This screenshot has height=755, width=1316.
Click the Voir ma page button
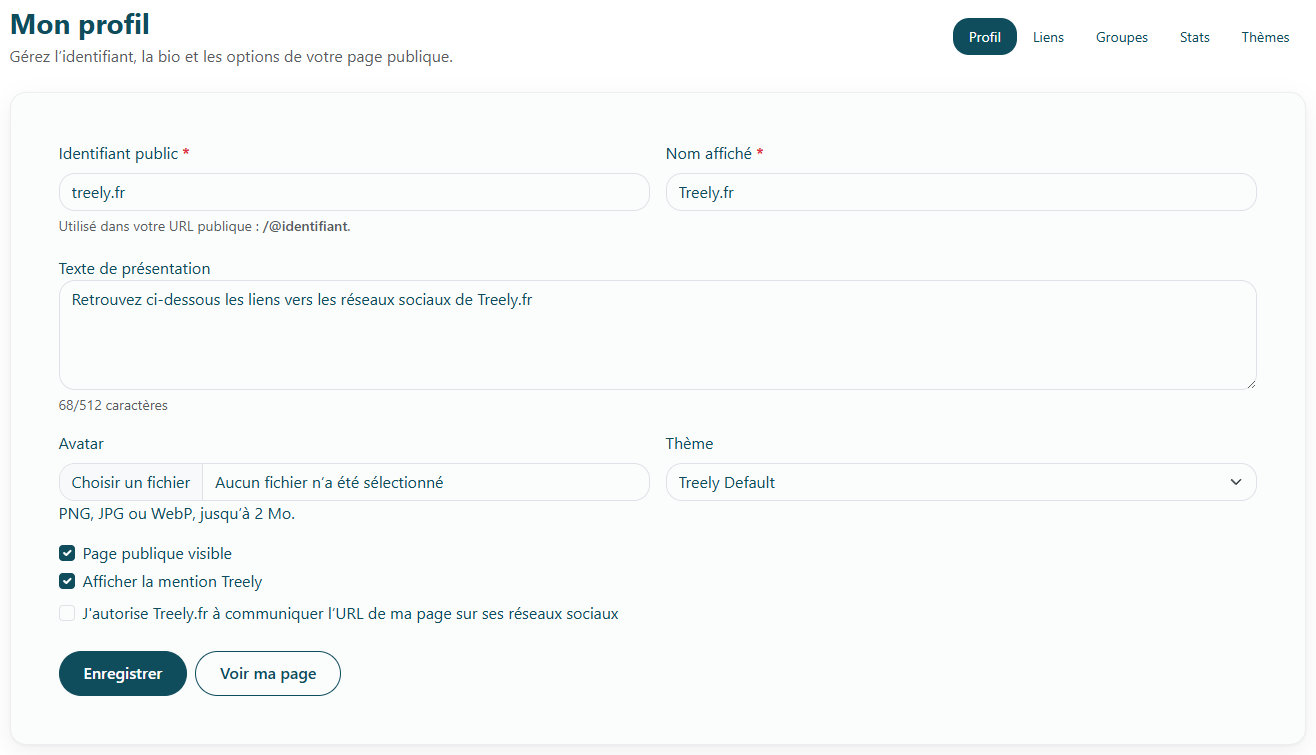click(268, 673)
